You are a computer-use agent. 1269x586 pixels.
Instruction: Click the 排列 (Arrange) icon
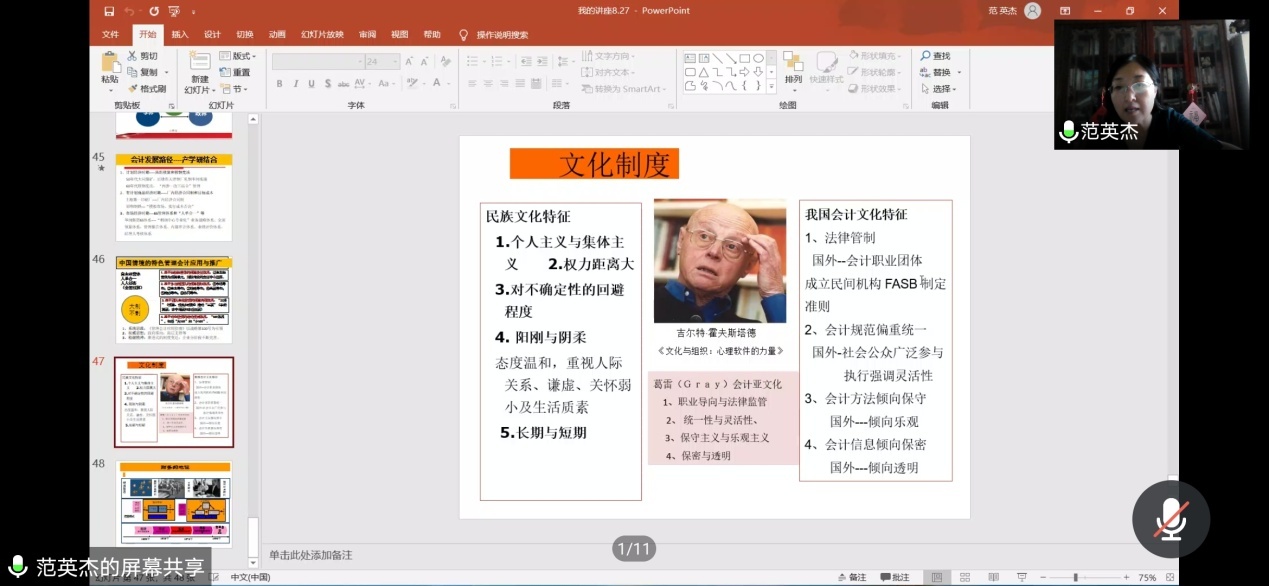coord(794,63)
